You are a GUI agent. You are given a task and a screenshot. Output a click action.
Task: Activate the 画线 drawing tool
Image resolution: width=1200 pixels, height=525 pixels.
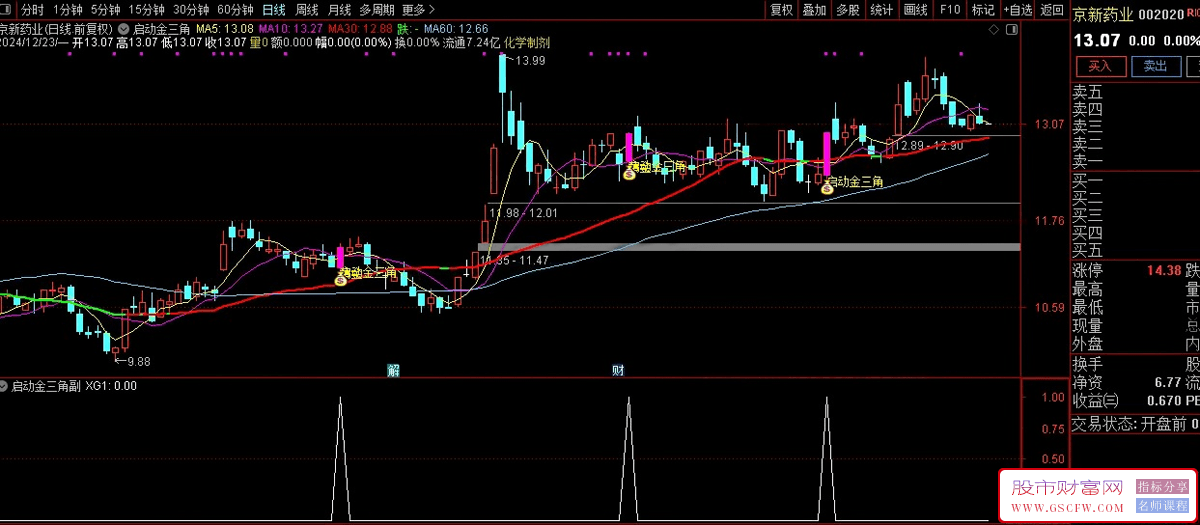915,10
